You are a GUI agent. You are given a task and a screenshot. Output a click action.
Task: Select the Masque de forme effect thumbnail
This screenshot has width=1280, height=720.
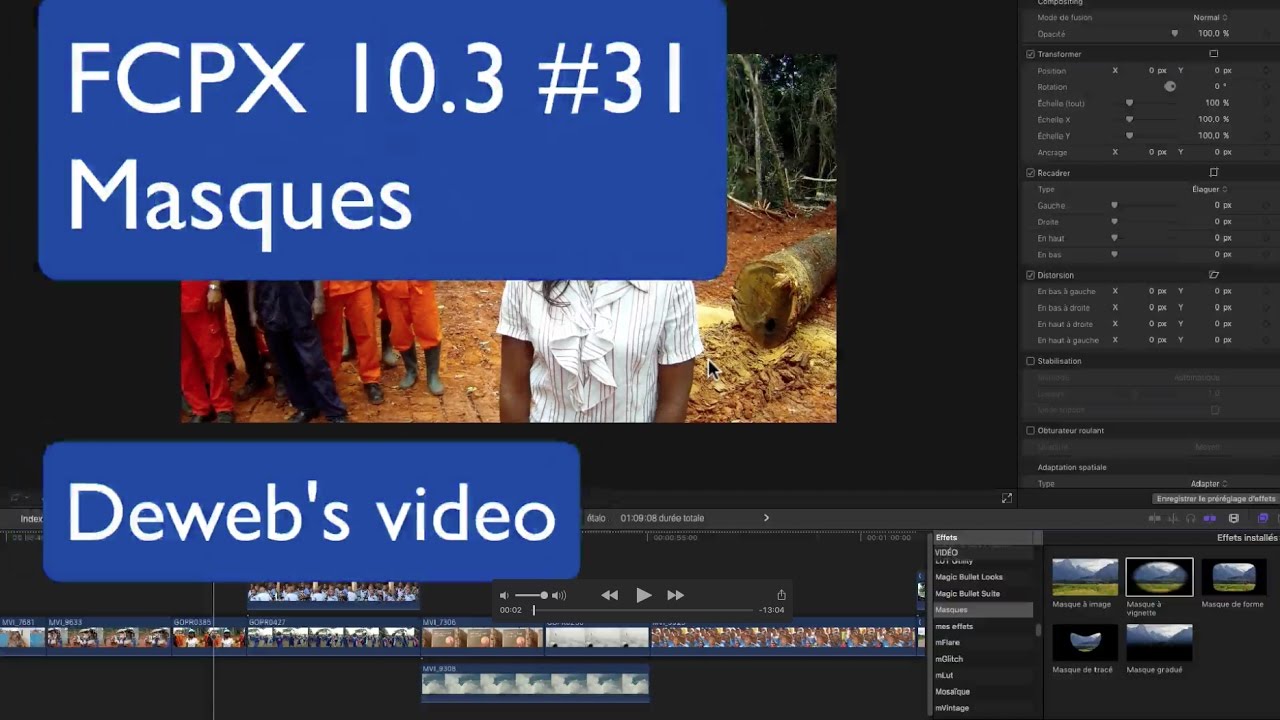[x=1233, y=577]
